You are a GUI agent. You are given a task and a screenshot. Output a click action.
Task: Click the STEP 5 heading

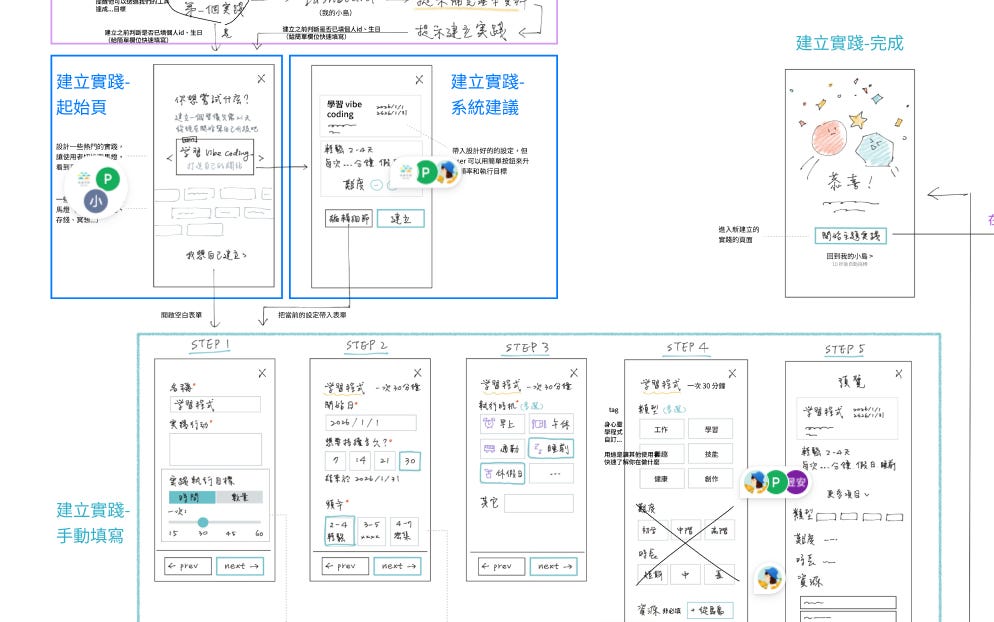[x=844, y=349]
